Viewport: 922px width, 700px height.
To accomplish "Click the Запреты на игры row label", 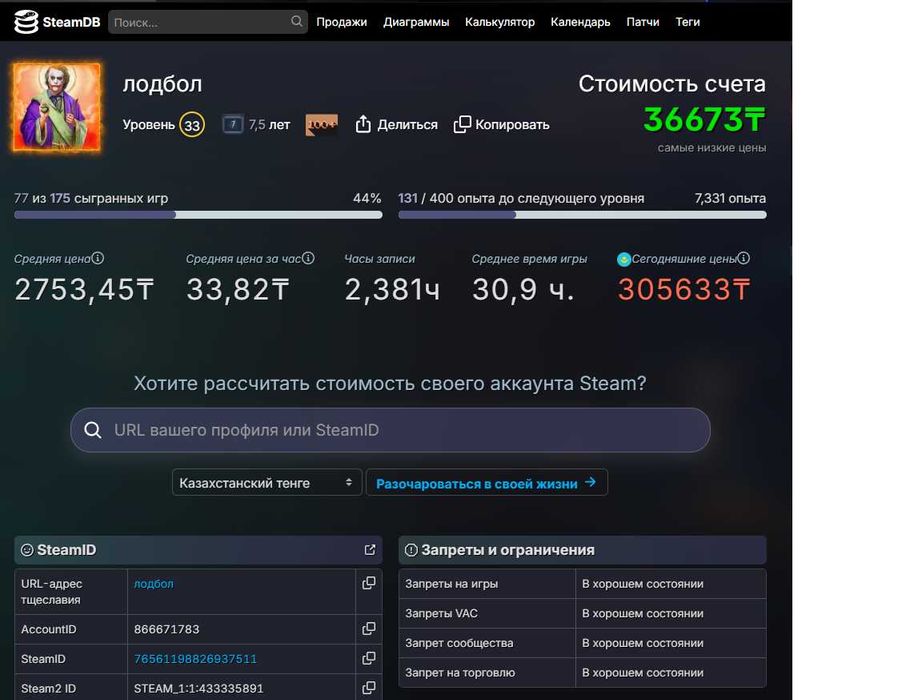I will click(x=451, y=584).
